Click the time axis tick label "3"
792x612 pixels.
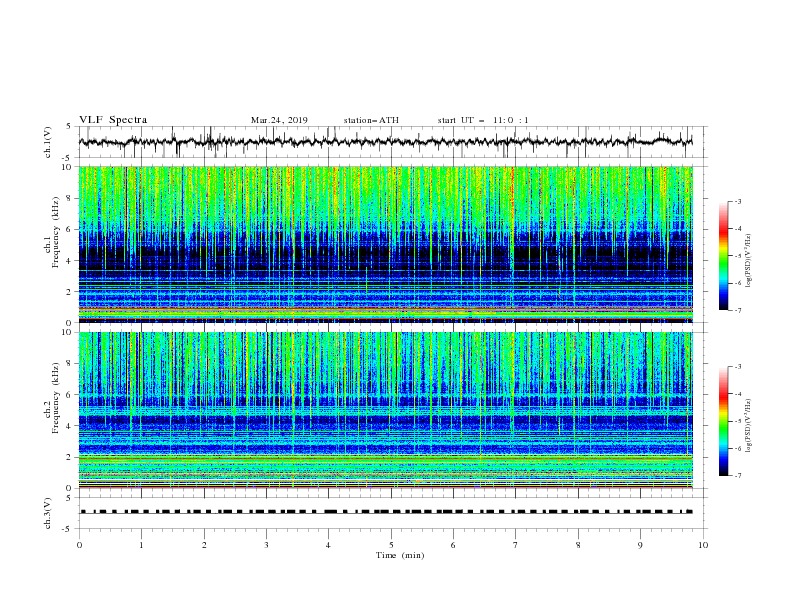(266, 545)
